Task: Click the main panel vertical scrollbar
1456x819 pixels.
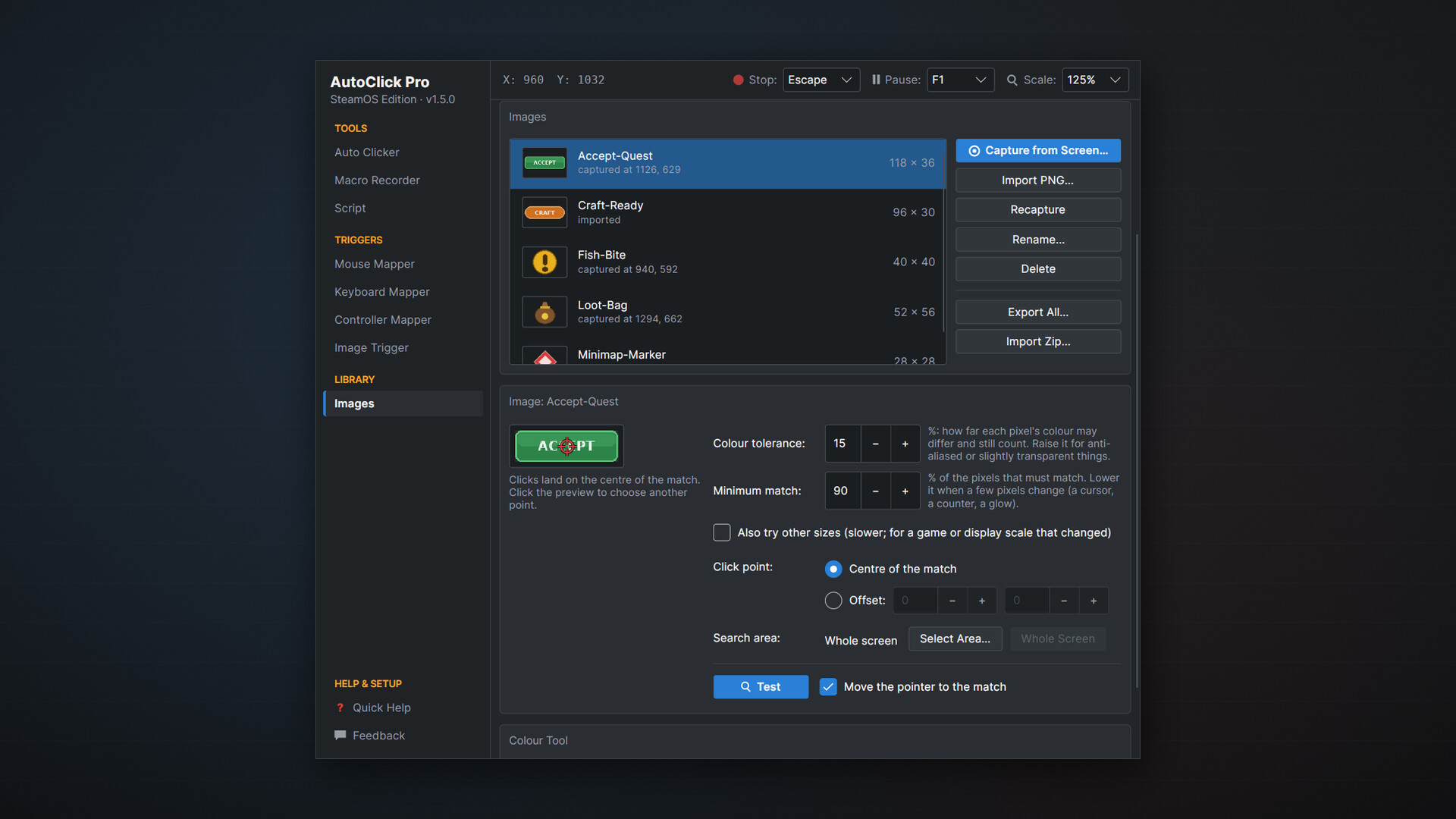Action: pyautogui.click(x=1137, y=460)
